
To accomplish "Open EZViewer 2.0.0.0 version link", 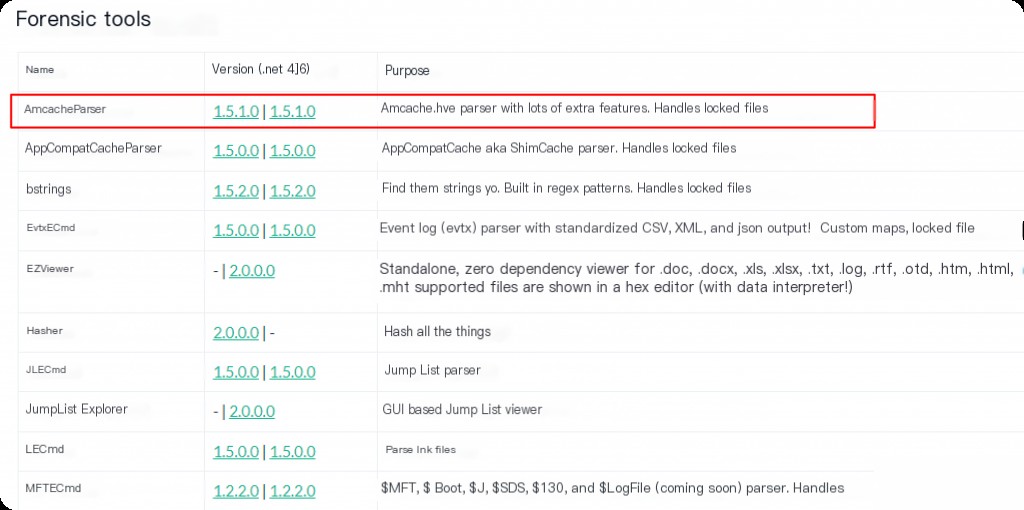I will tap(252, 270).
